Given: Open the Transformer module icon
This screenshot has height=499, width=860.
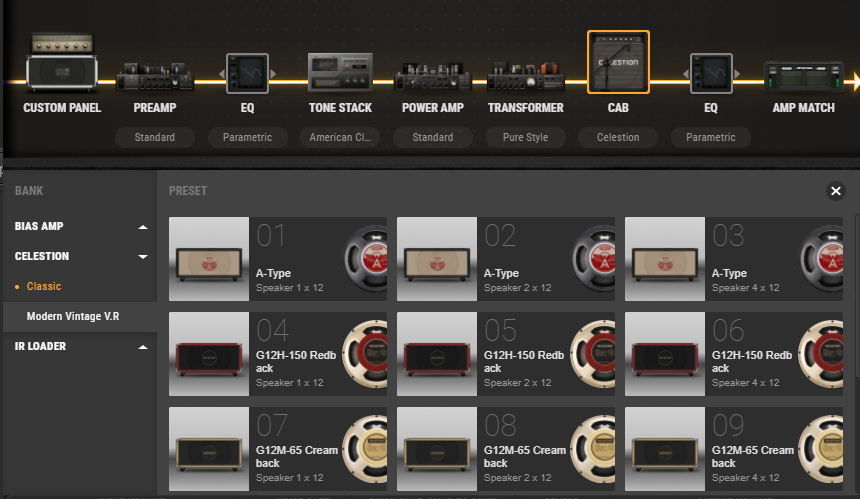Looking at the screenshot, I should point(525,77).
